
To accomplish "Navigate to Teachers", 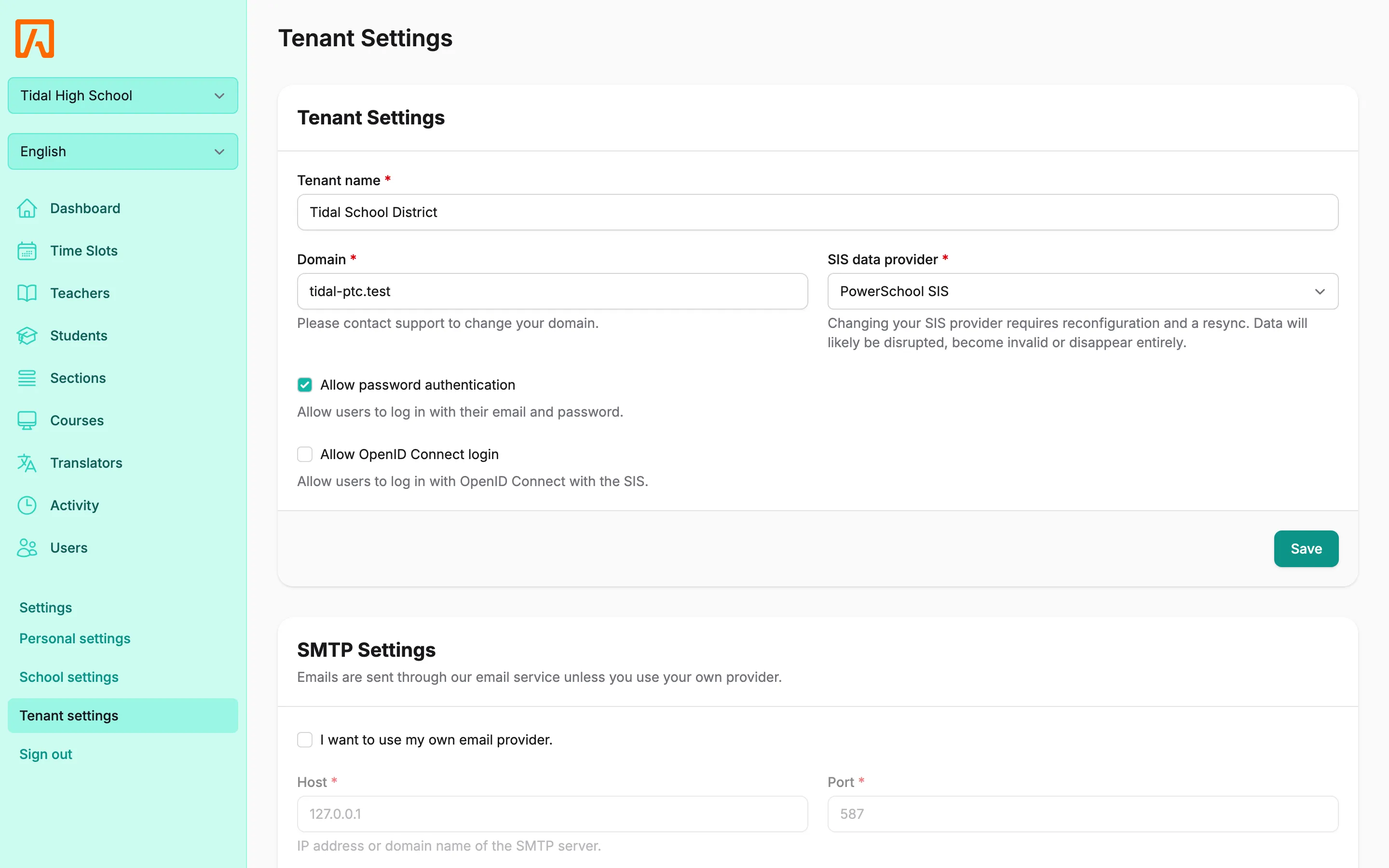I will pos(80,293).
